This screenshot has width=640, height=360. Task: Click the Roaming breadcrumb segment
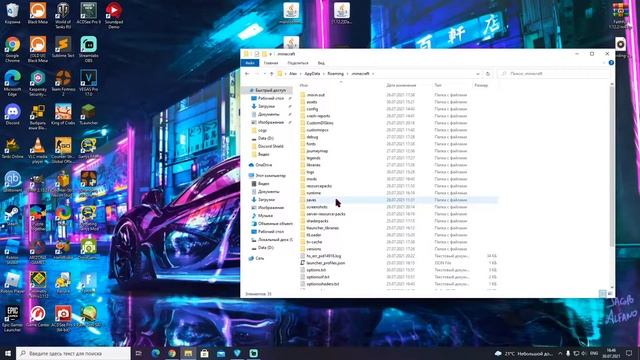pyautogui.click(x=336, y=74)
